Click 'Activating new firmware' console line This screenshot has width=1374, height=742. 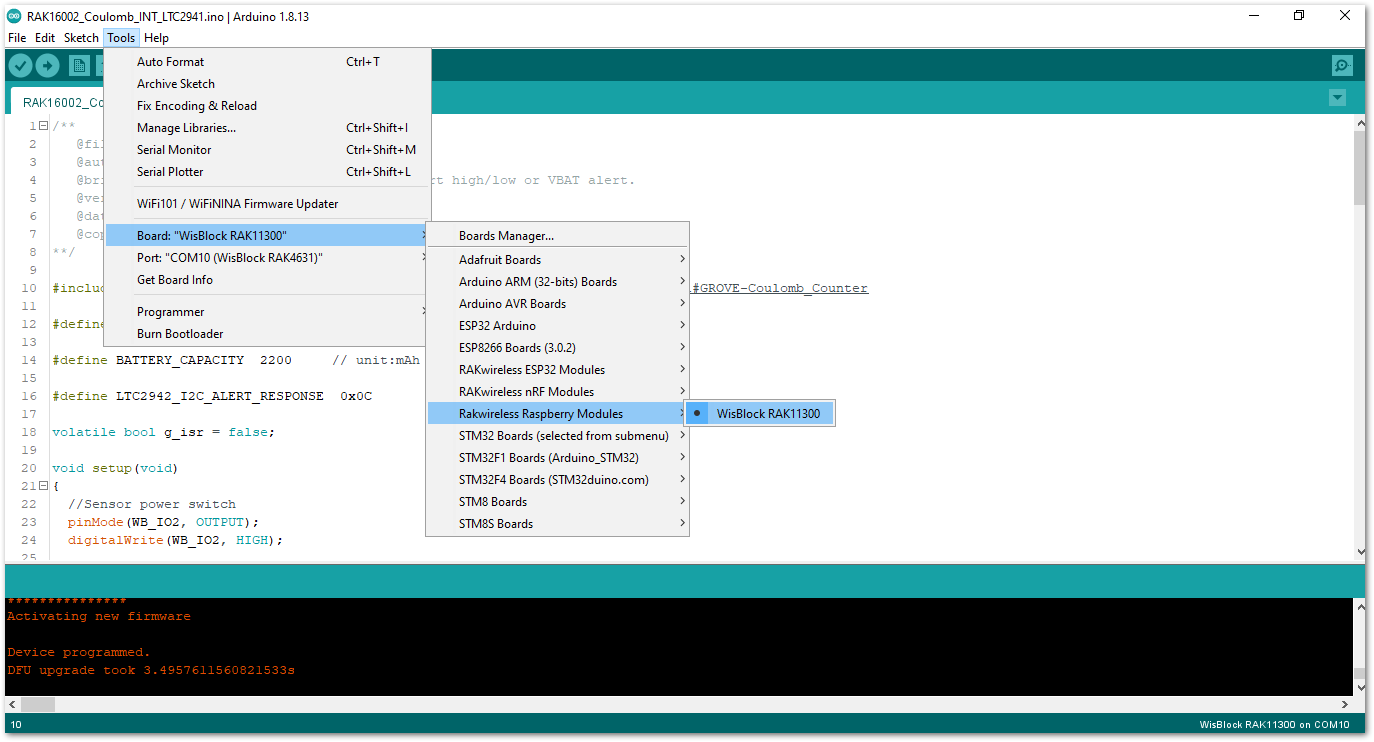coord(98,616)
